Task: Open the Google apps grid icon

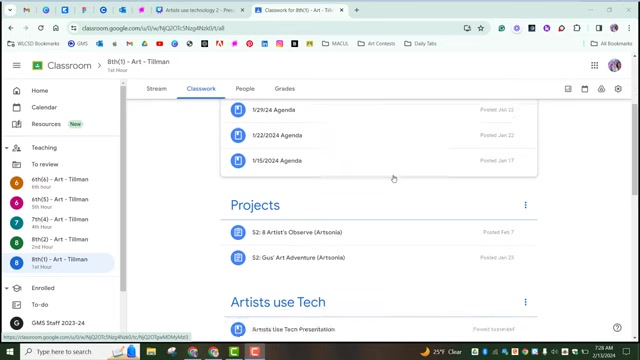Action: click(x=594, y=65)
